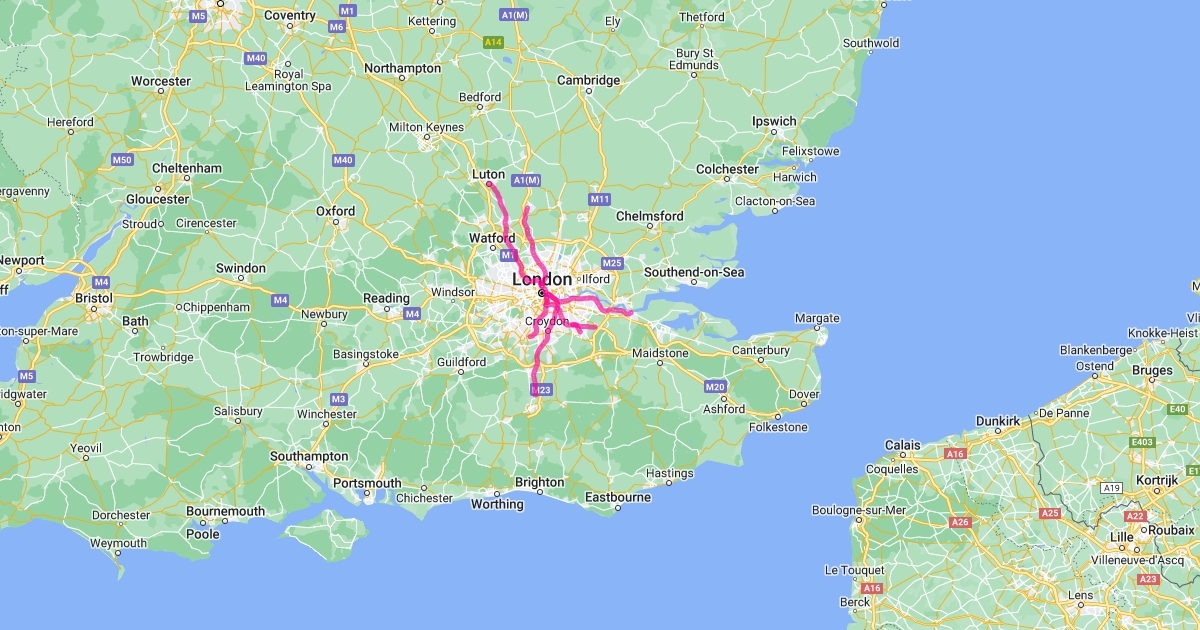
Task: Click the M6 shield near Coventry
Action: (336, 27)
